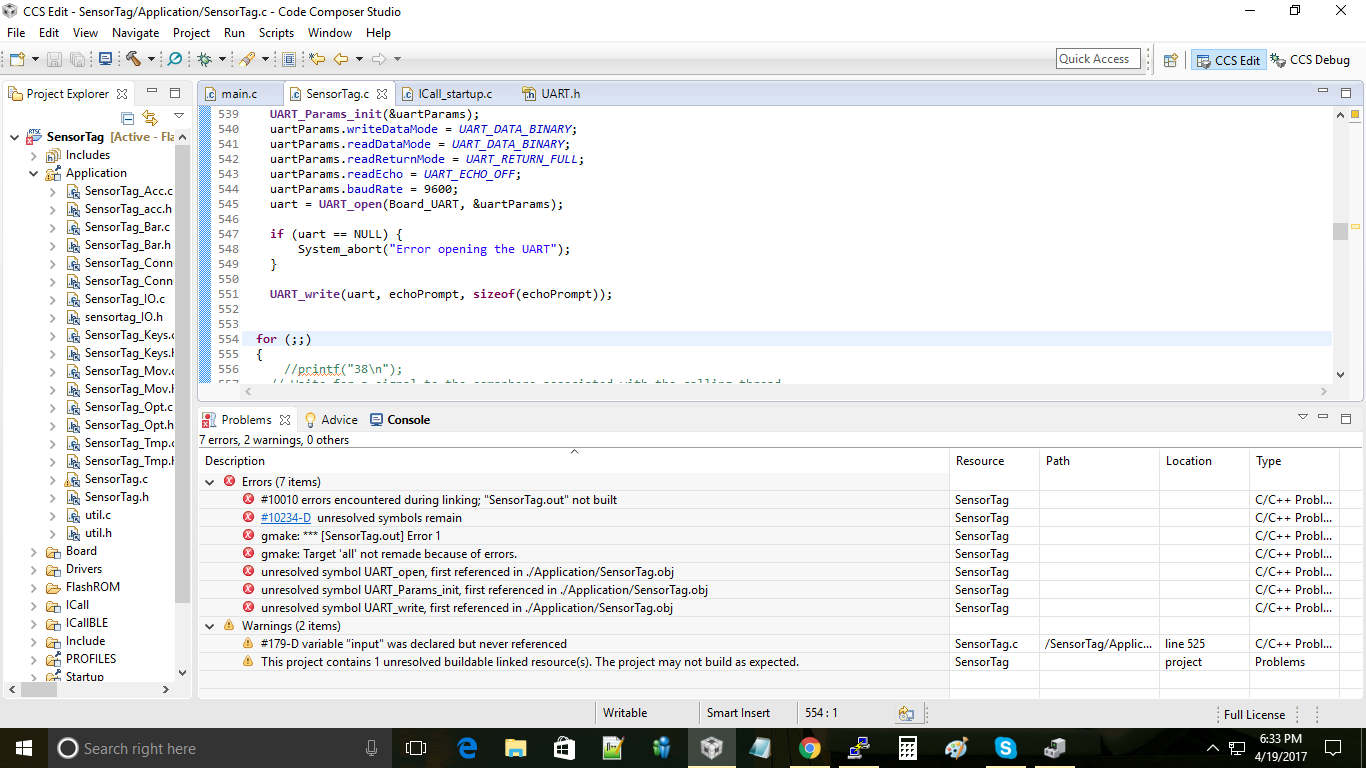Minimize the Problems panel
Viewport: 1366px width, 768px height.
click(x=1323, y=418)
